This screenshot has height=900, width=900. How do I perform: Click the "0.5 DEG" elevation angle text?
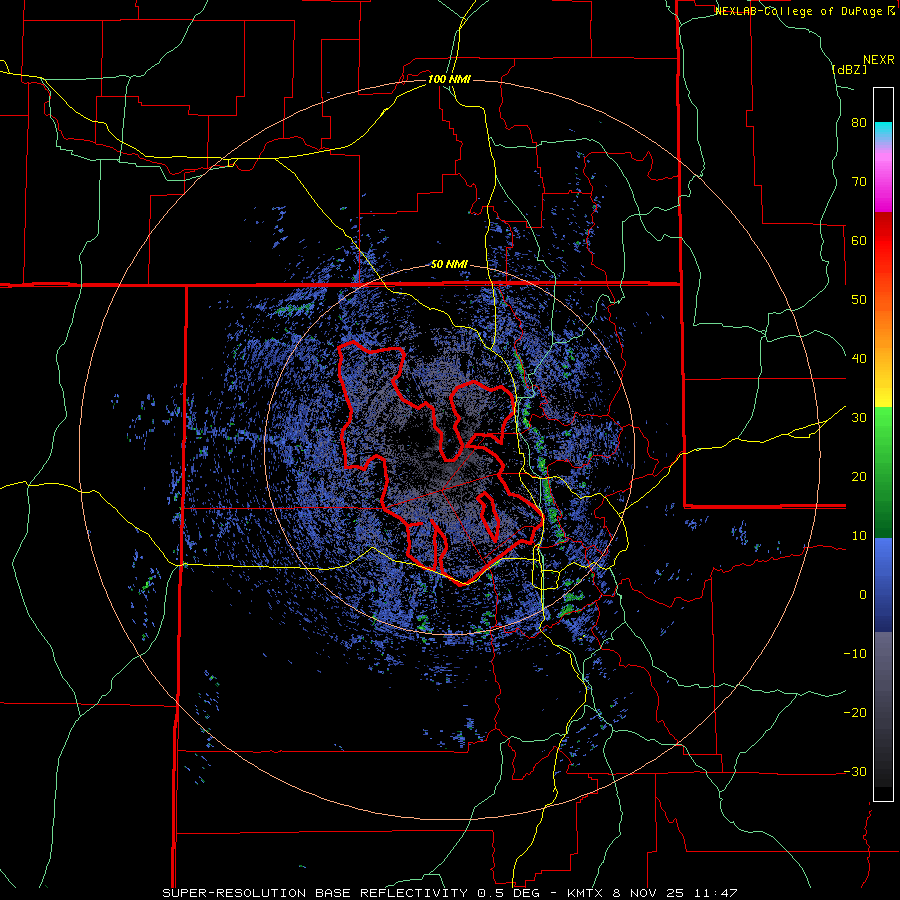[x=509, y=893]
